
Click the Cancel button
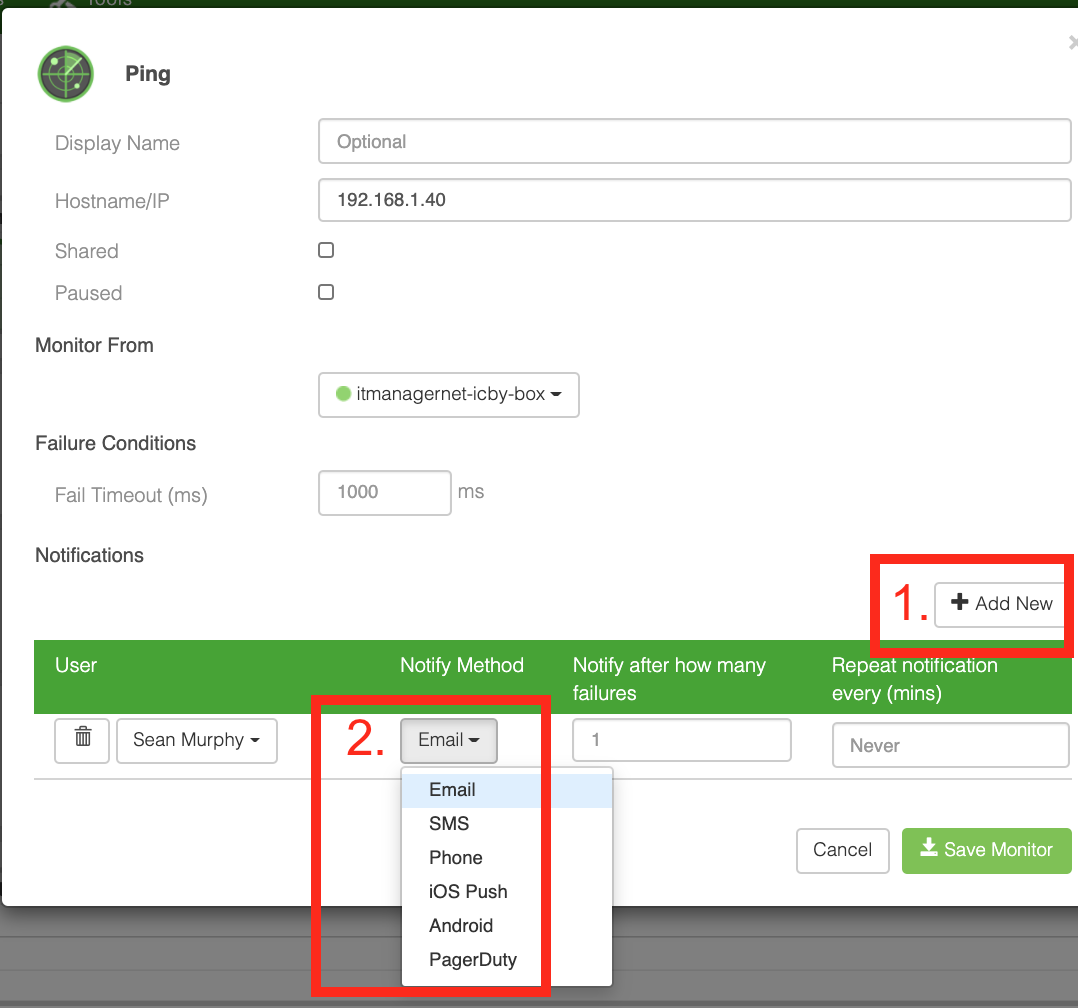coord(842,850)
